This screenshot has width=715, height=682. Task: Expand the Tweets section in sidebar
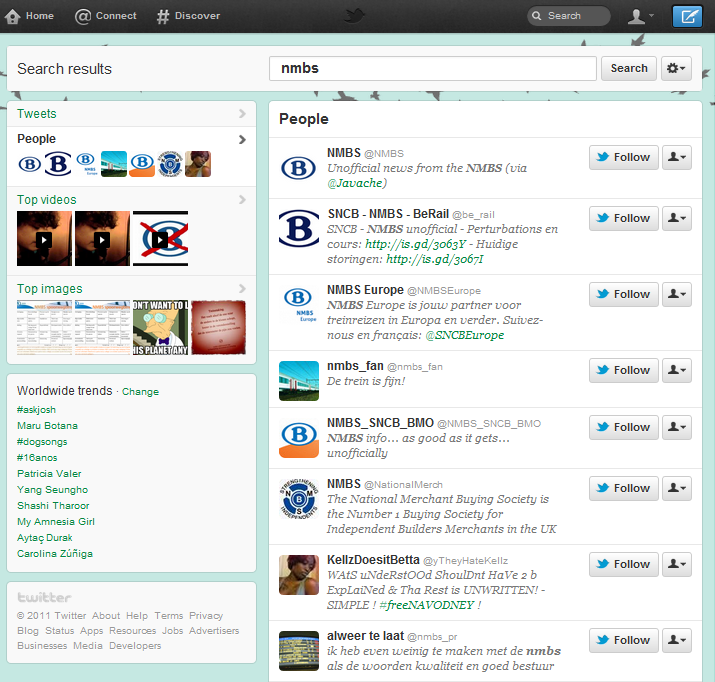click(x=241, y=114)
